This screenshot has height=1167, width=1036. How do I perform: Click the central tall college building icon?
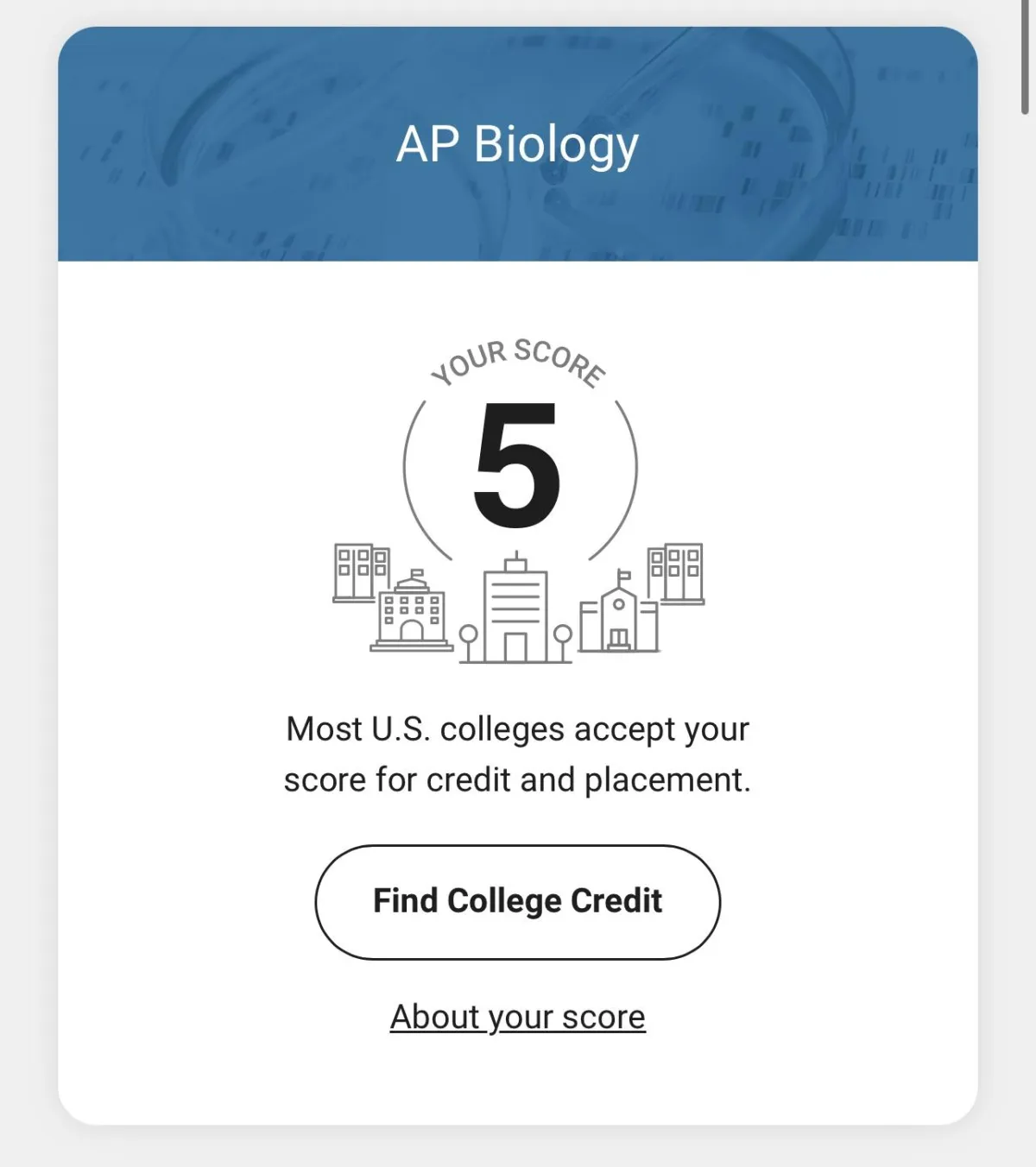515,608
